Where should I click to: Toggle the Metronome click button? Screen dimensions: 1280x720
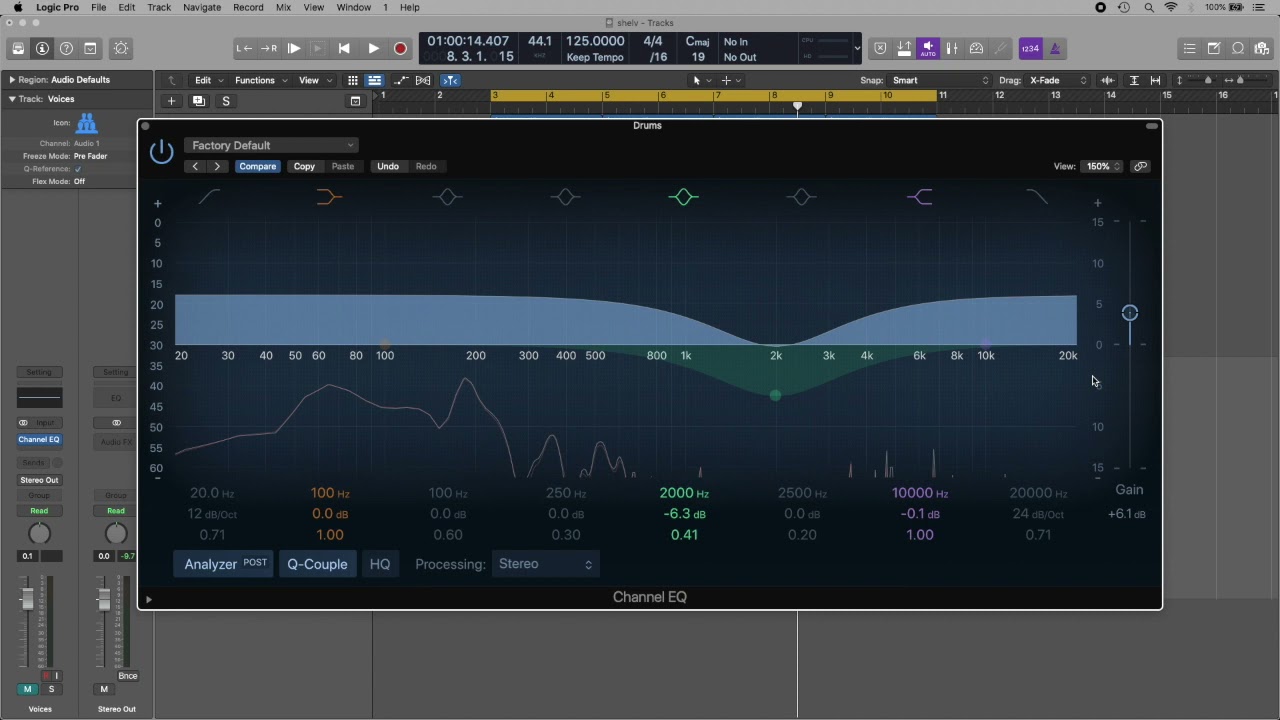pos(1054,48)
